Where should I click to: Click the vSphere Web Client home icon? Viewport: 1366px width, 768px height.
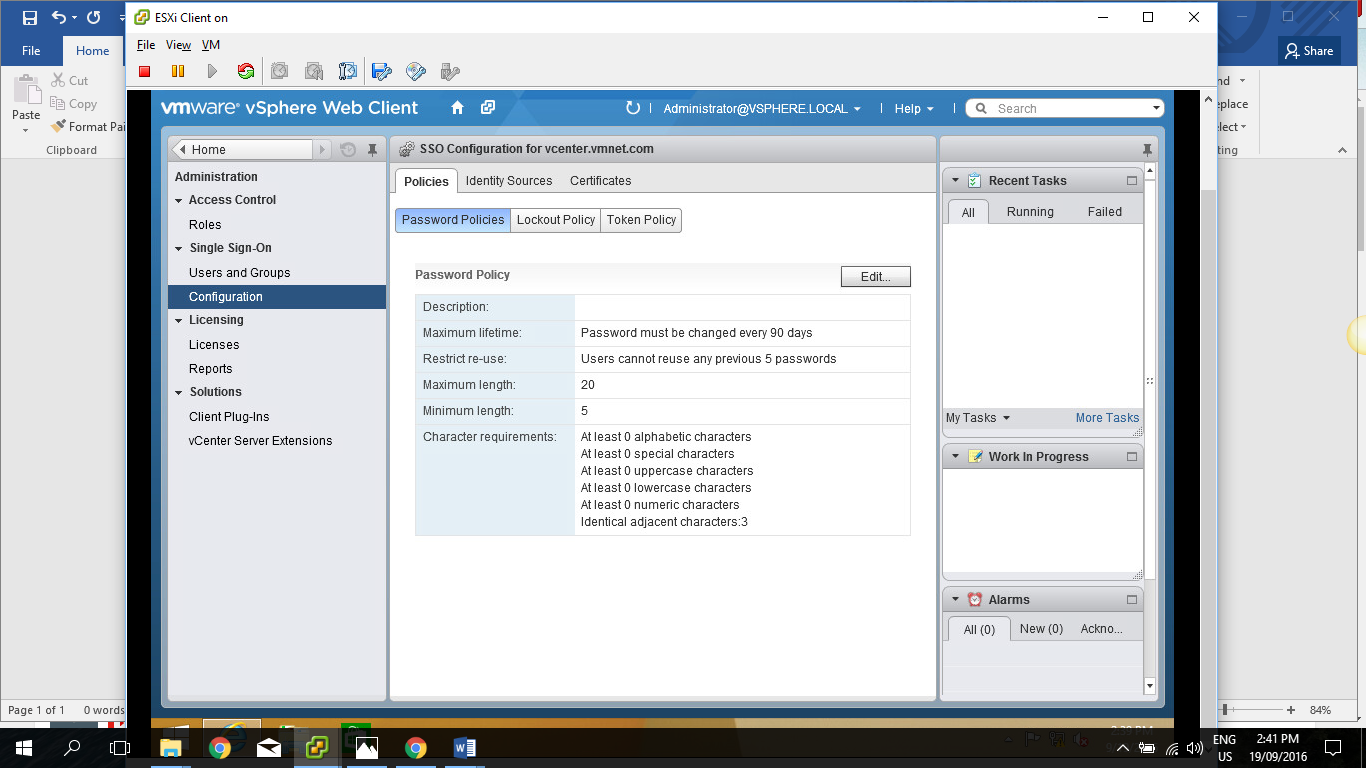click(x=457, y=108)
